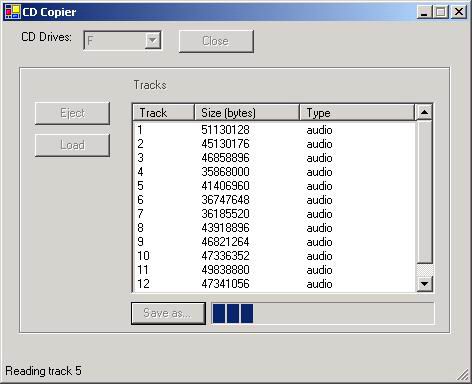Image resolution: width=472 pixels, height=384 pixels.
Task: Click size value 46821264
Action: 225,242
